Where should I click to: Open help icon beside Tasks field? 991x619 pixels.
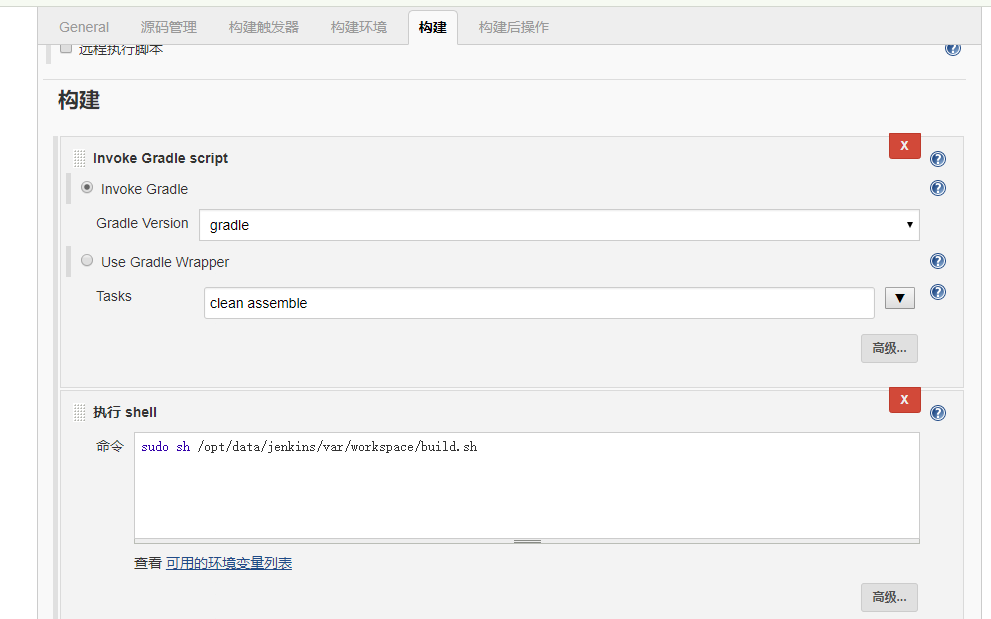[x=938, y=292]
